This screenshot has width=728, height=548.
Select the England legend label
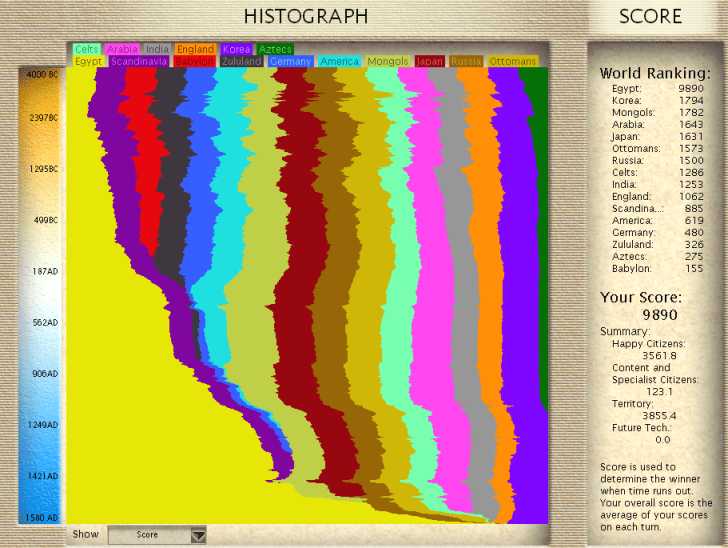[195, 49]
